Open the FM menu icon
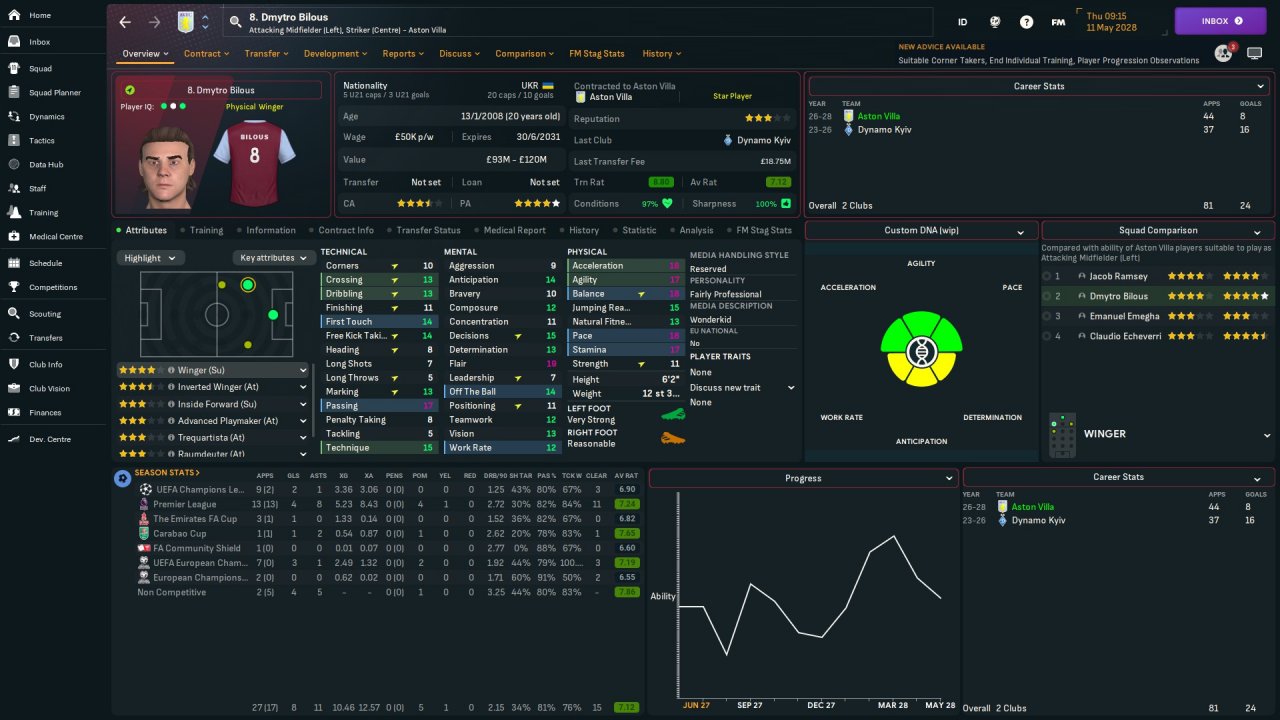The width and height of the screenshot is (1280, 720). (1058, 22)
